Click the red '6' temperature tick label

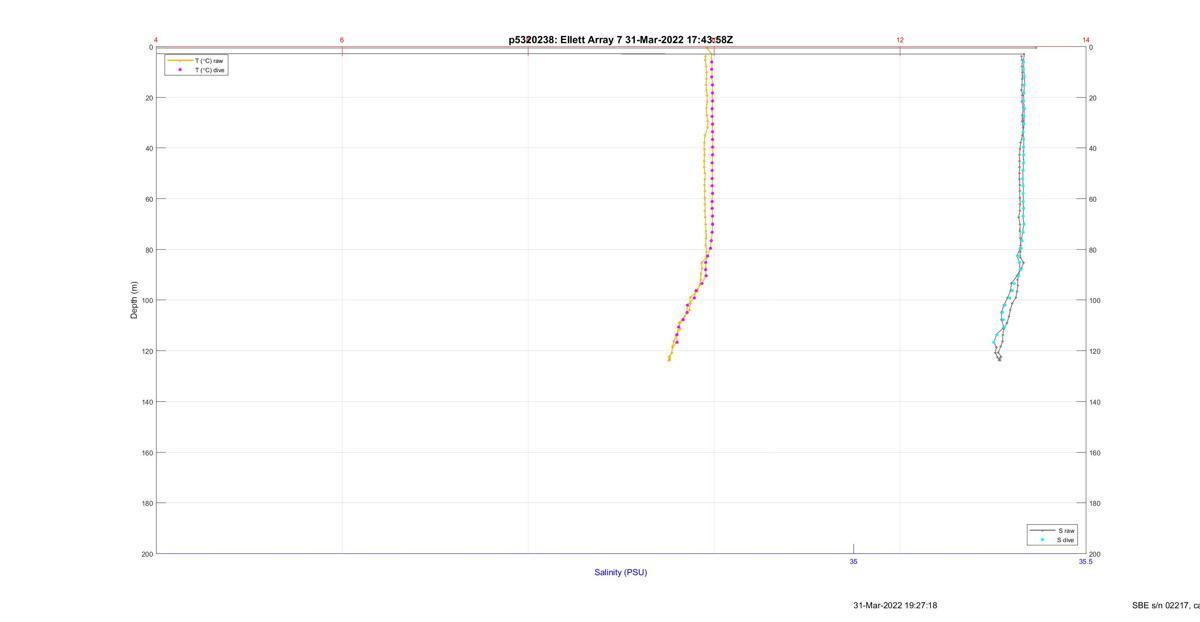342,40
